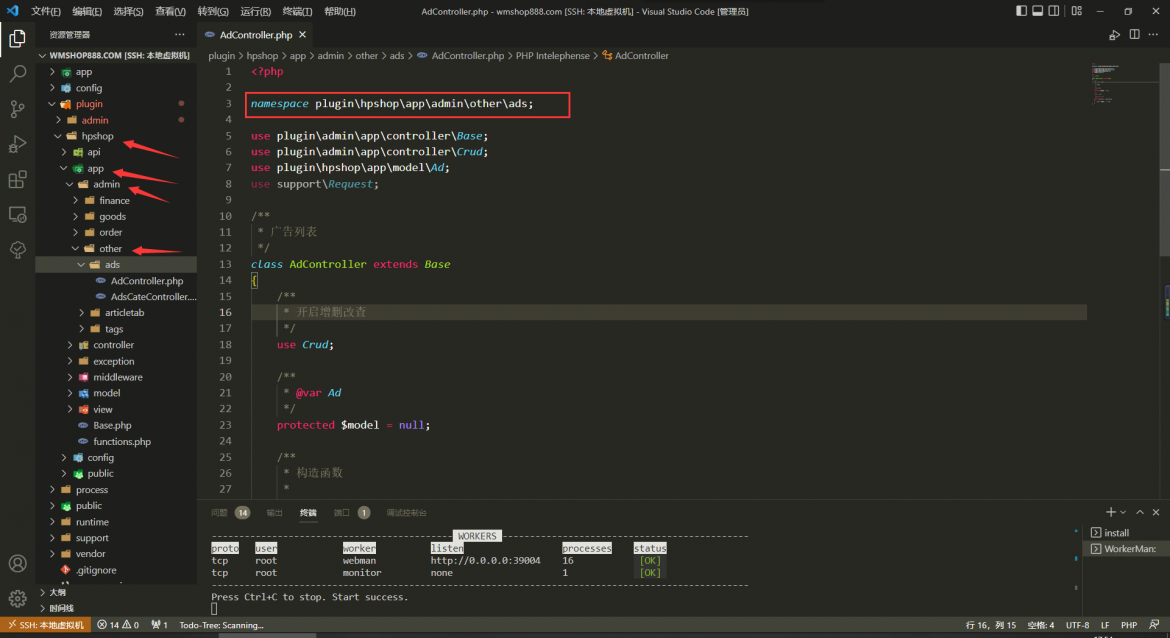Open the 编辑 menu

(x=87, y=11)
